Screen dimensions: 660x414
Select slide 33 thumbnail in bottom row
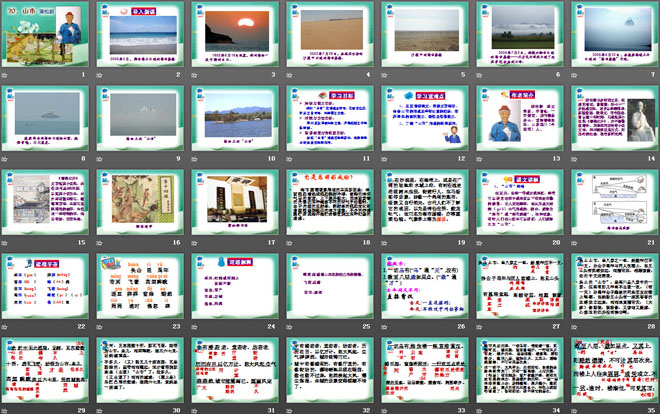click(425, 370)
